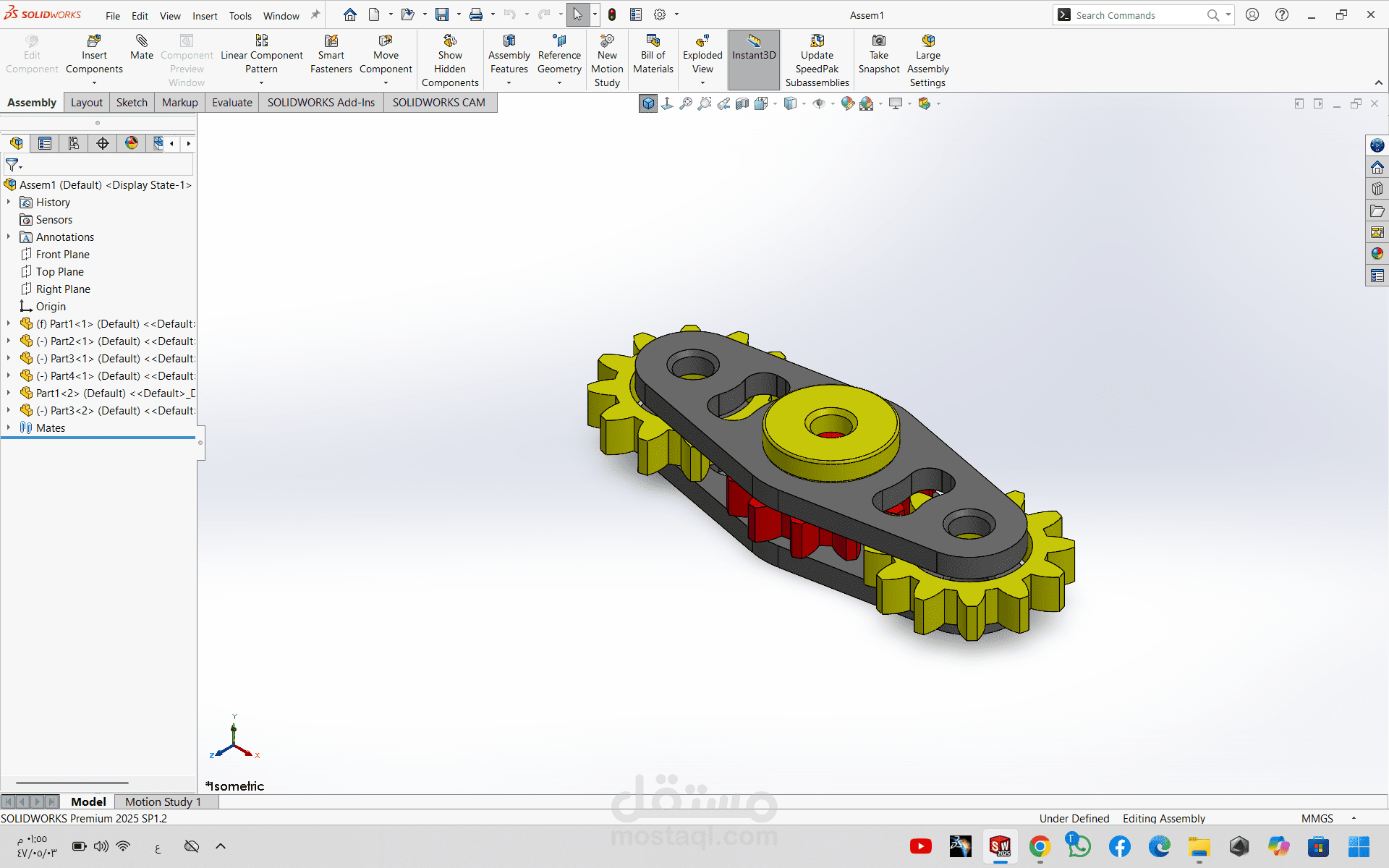
Task: Open the Tools menu
Action: 240,15
